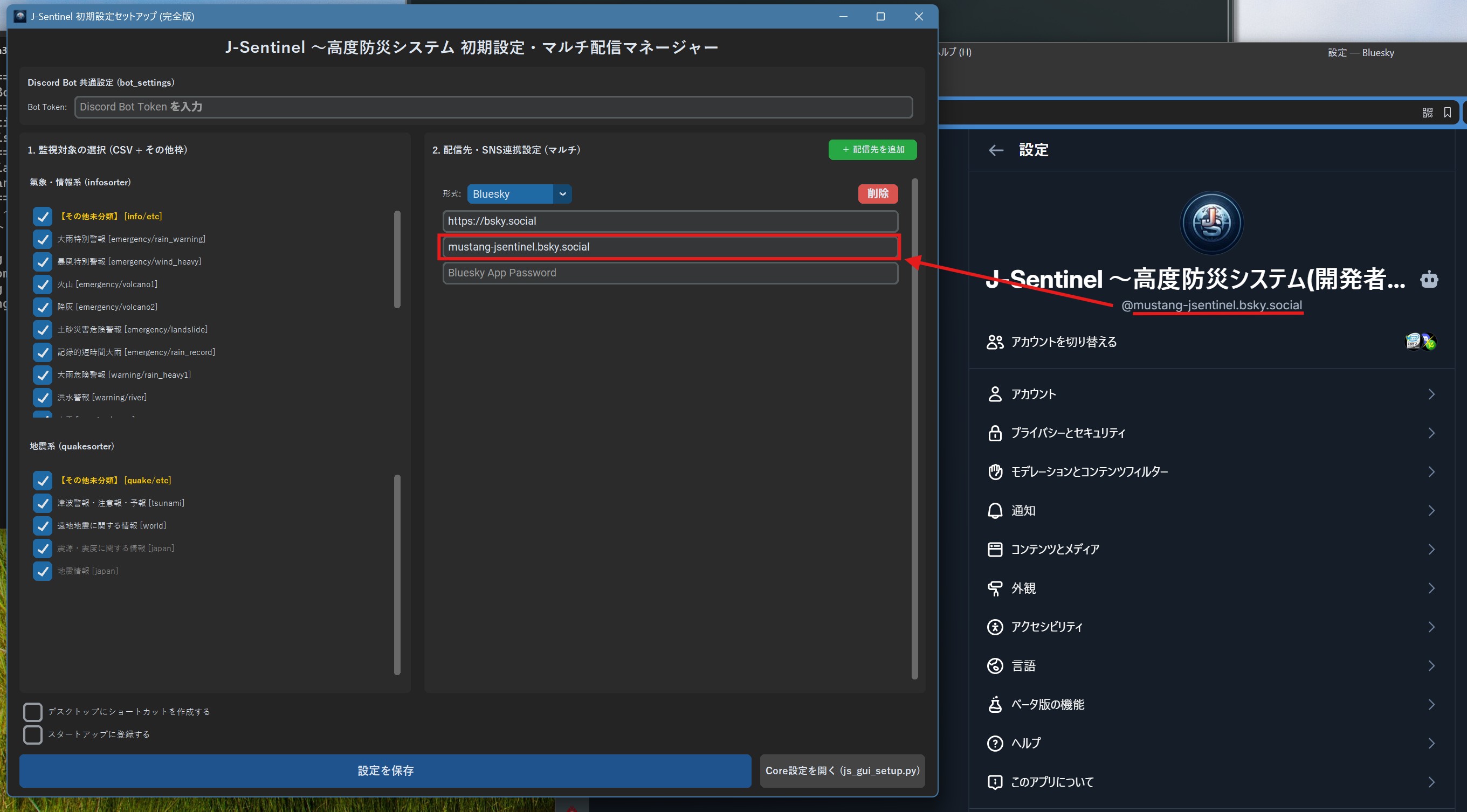
Task: Click the content and media window icon
Action: [995, 549]
